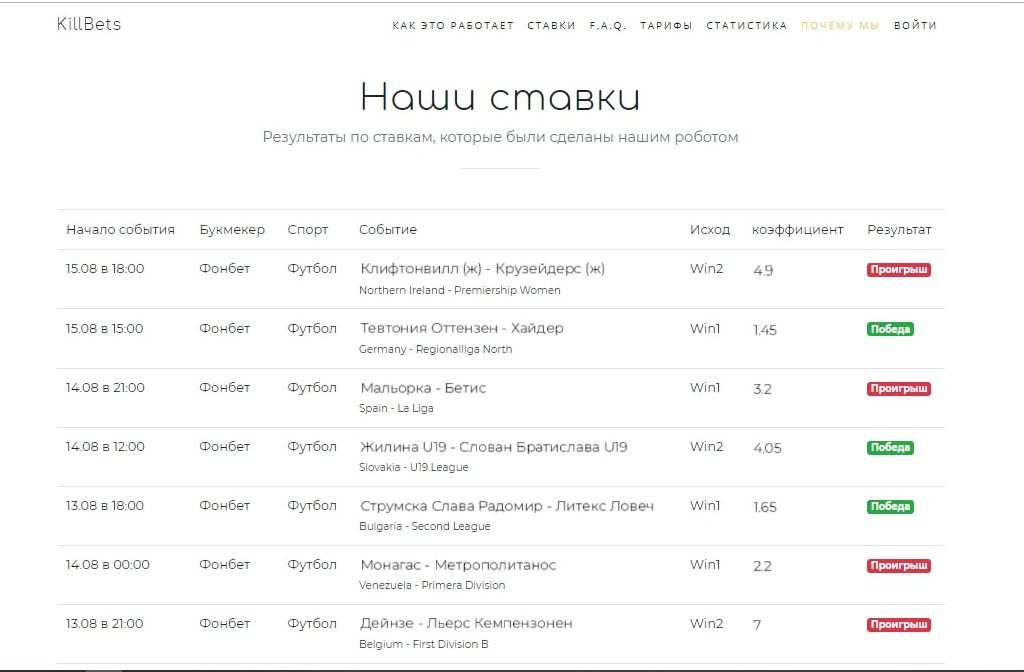This screenshot has width=1024, height=672.
Task: Click the 'Букмекер' column header
Action: point(232,230)
